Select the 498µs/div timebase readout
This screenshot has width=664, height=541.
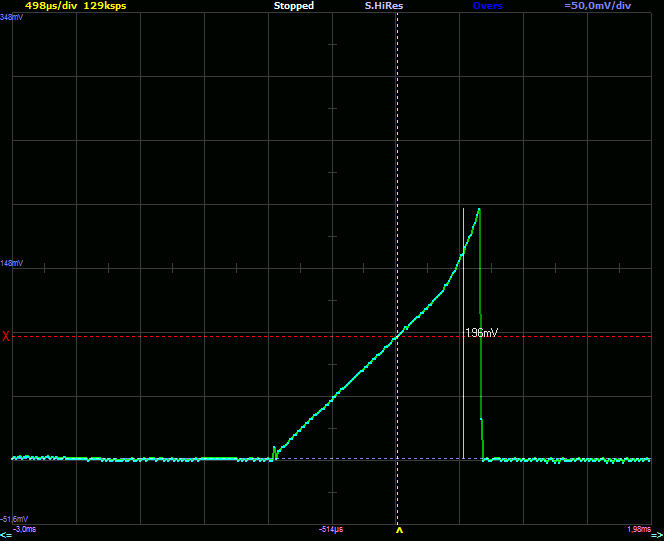coord(50,6)
